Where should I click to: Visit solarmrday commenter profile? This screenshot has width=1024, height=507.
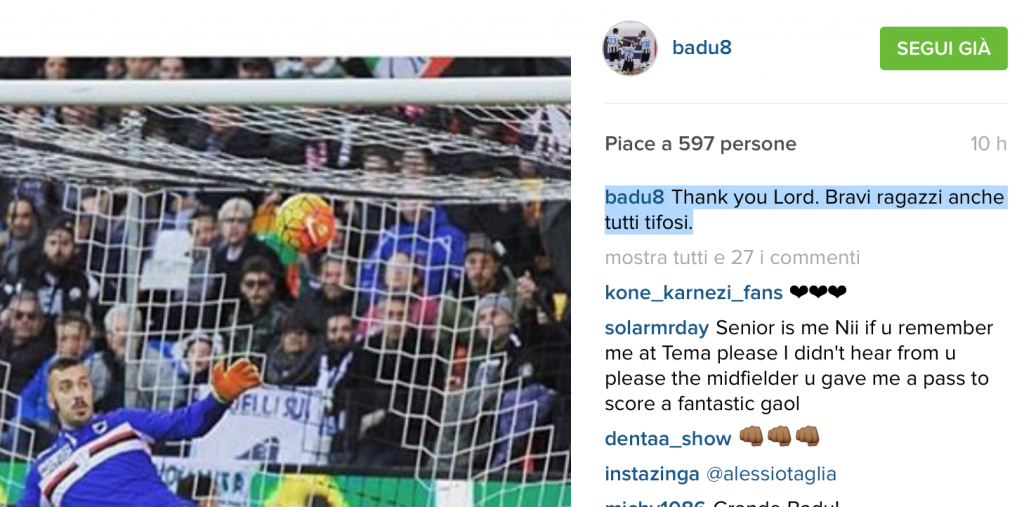pyautogui.click(x=657, y=328)
